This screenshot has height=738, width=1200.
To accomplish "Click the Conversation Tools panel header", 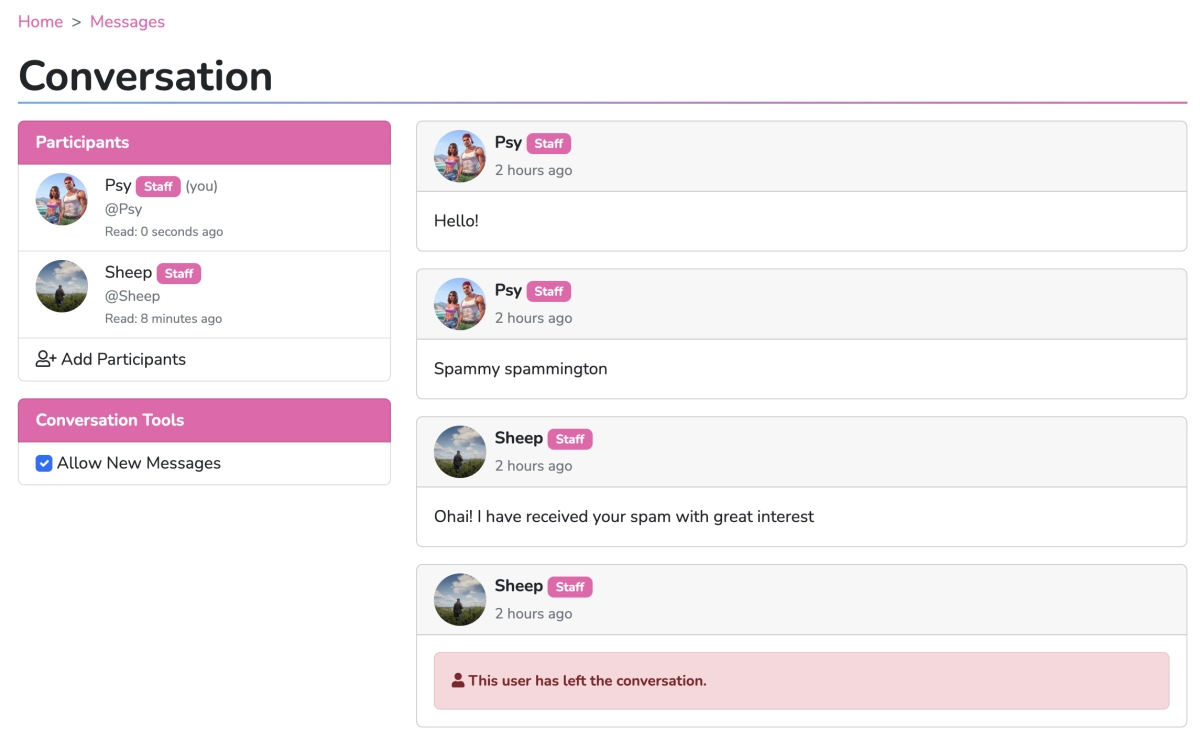I will point(204,420).
